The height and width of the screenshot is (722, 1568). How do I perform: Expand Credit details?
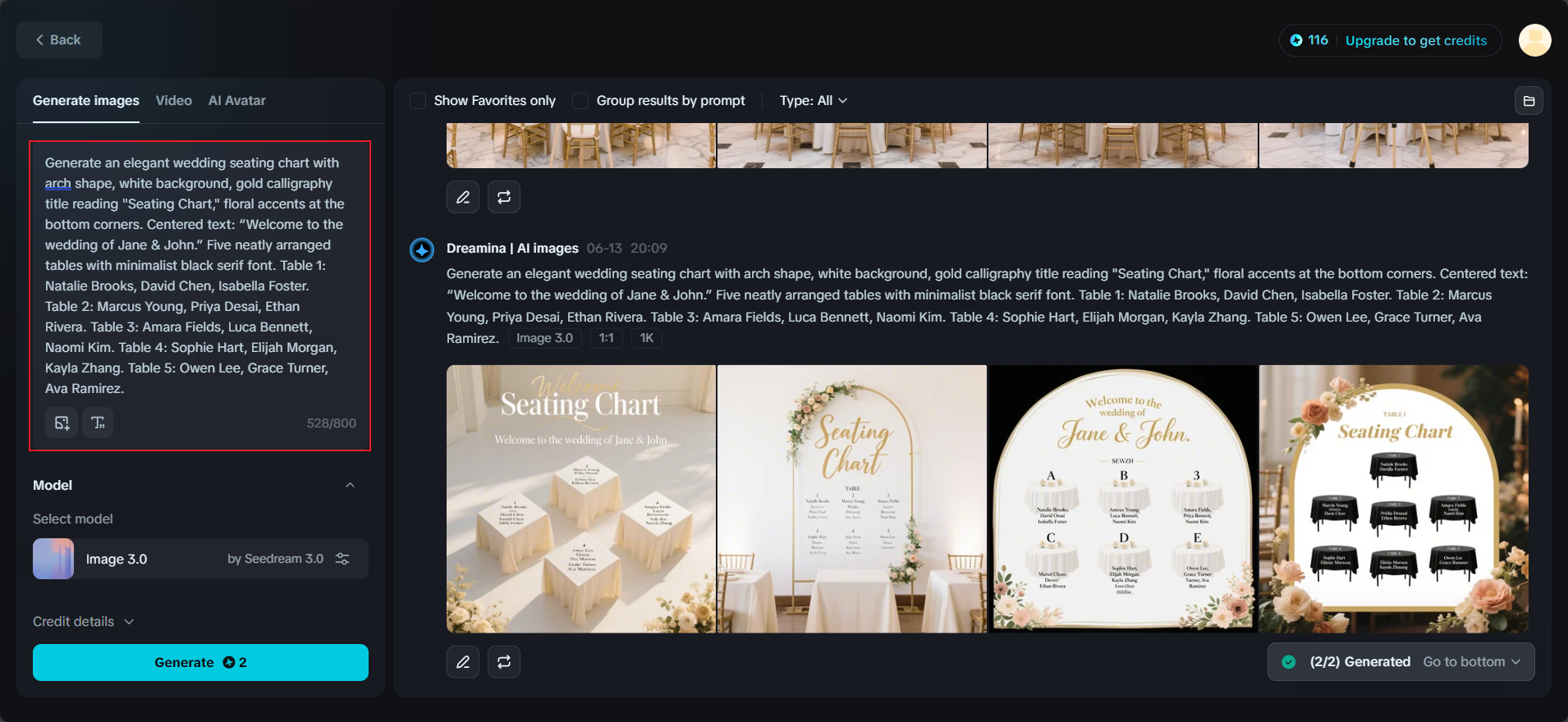click(83, 621)
